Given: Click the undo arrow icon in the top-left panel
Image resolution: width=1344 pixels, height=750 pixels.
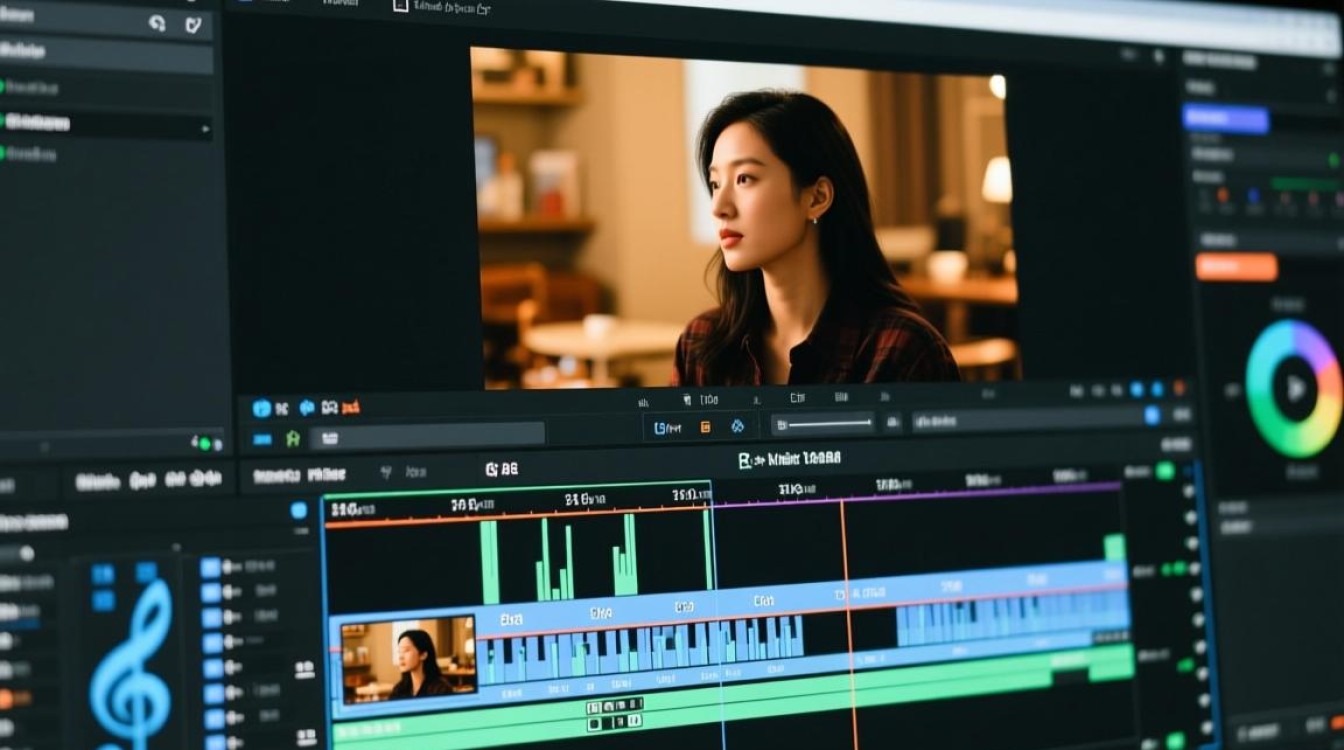Looking at the screenshot, I should click(157, 23).
